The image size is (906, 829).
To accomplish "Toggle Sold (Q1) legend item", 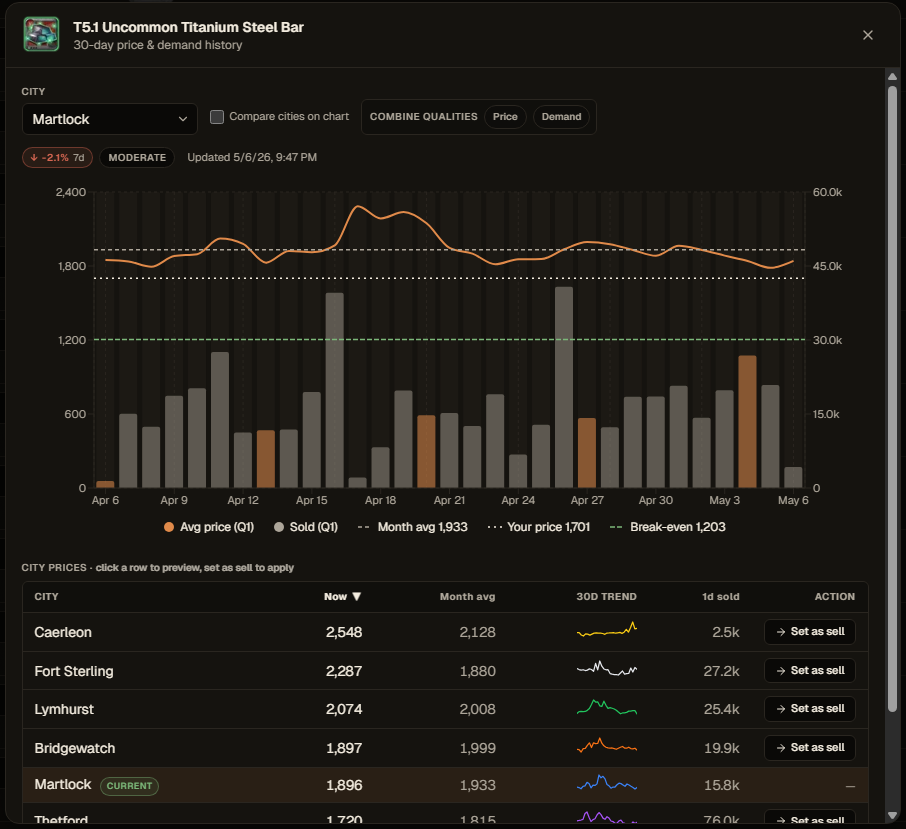I will pos(306,527).
